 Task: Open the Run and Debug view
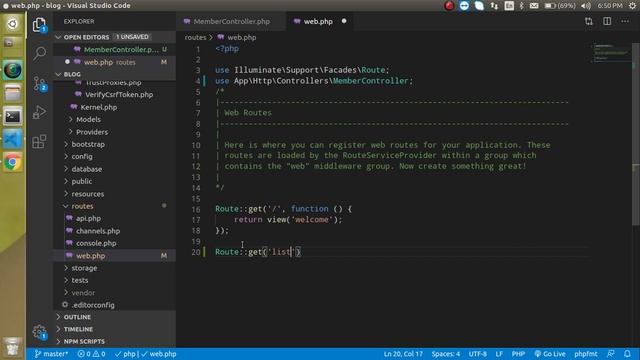(40, 112)
